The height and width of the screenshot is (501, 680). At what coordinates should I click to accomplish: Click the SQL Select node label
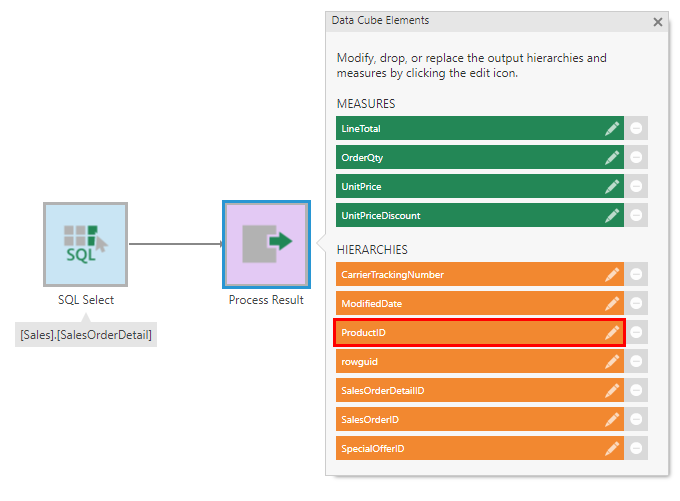pos(85,300)
